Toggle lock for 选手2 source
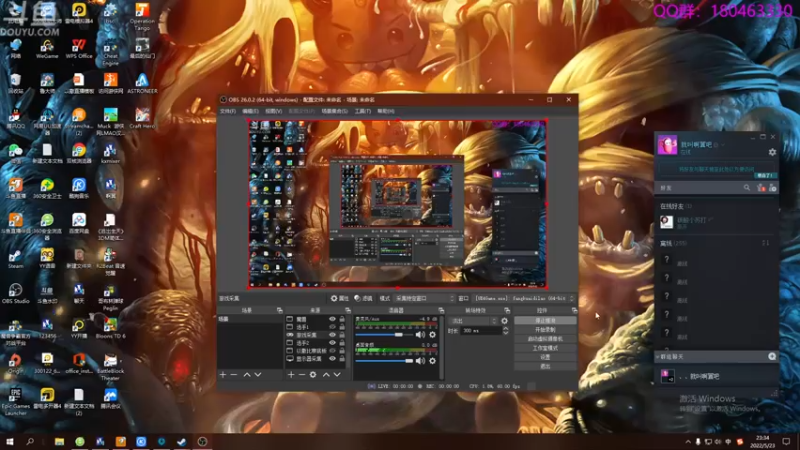Screen dimensions: 800x450 [342, 343]
